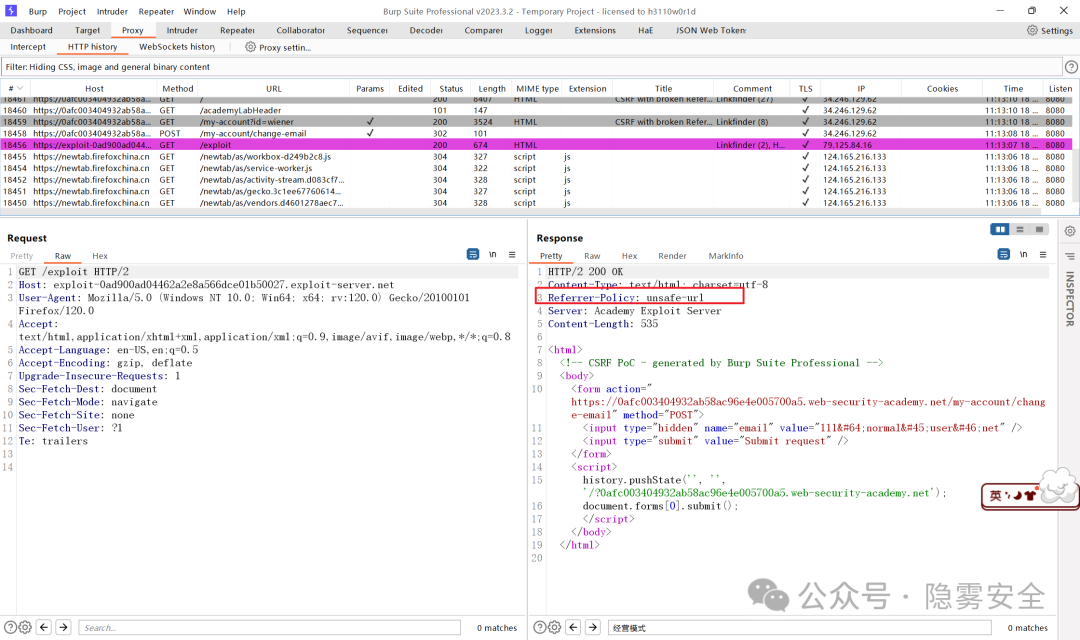Screen dimensions: 1080x640
Task: Select history row 18458 POST change-email
Action: (537, 133)
